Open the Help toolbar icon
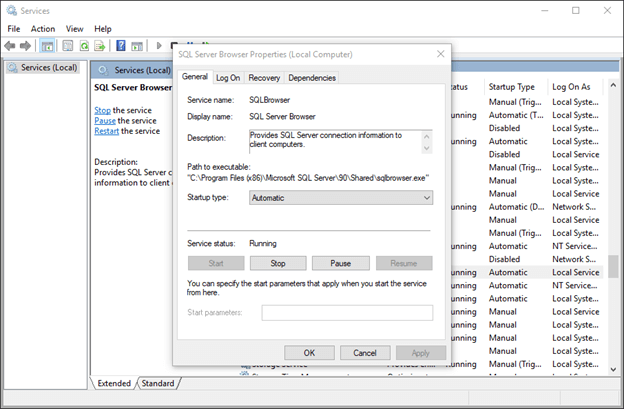Image resolution: width=624 pixels, height=409 pixels. point(121,46)
